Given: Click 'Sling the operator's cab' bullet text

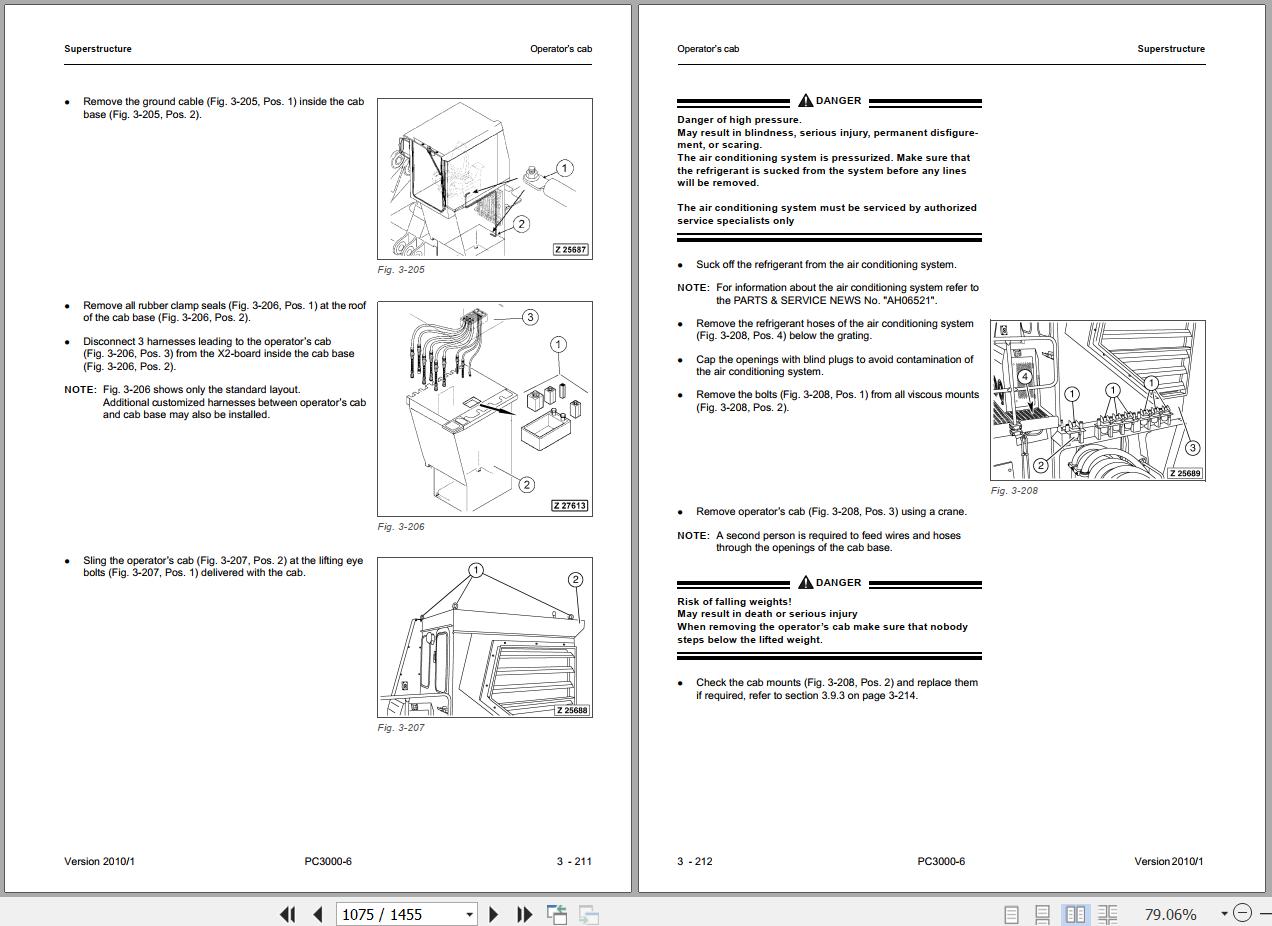Looking at the screenshot, I should pyautogui.click(x=223, y=567).
